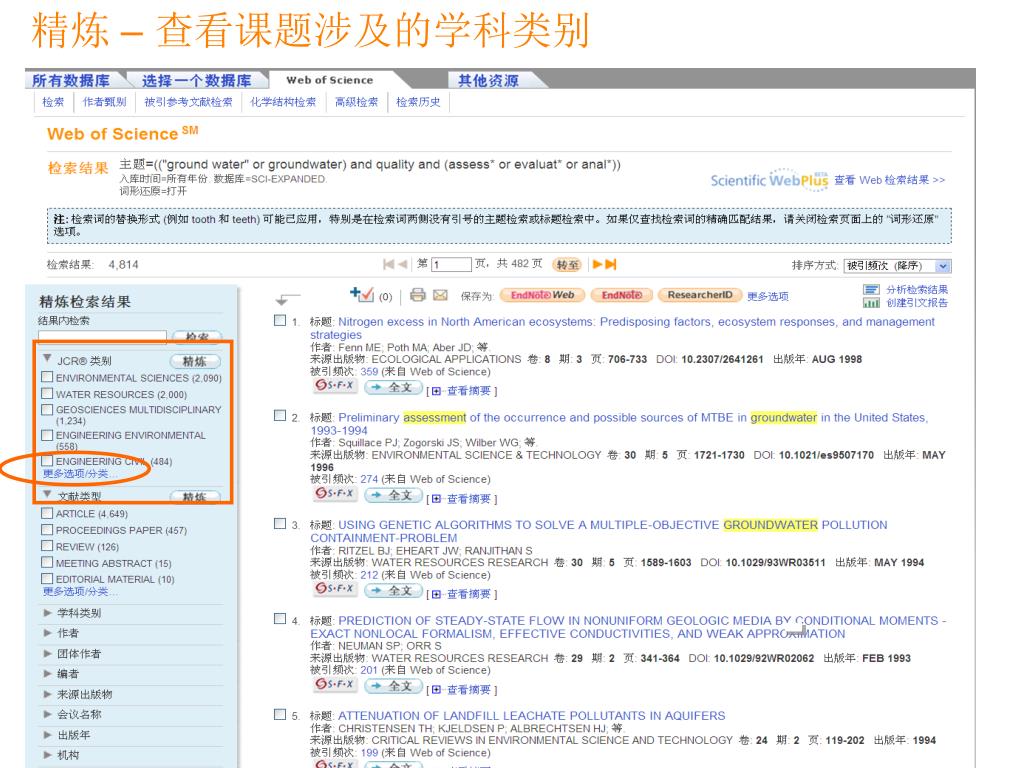Click 精炼 button next to JCR 类别
Image resolution: width=1024 pixels, height=768 pixels.
[x=195, y=361]
